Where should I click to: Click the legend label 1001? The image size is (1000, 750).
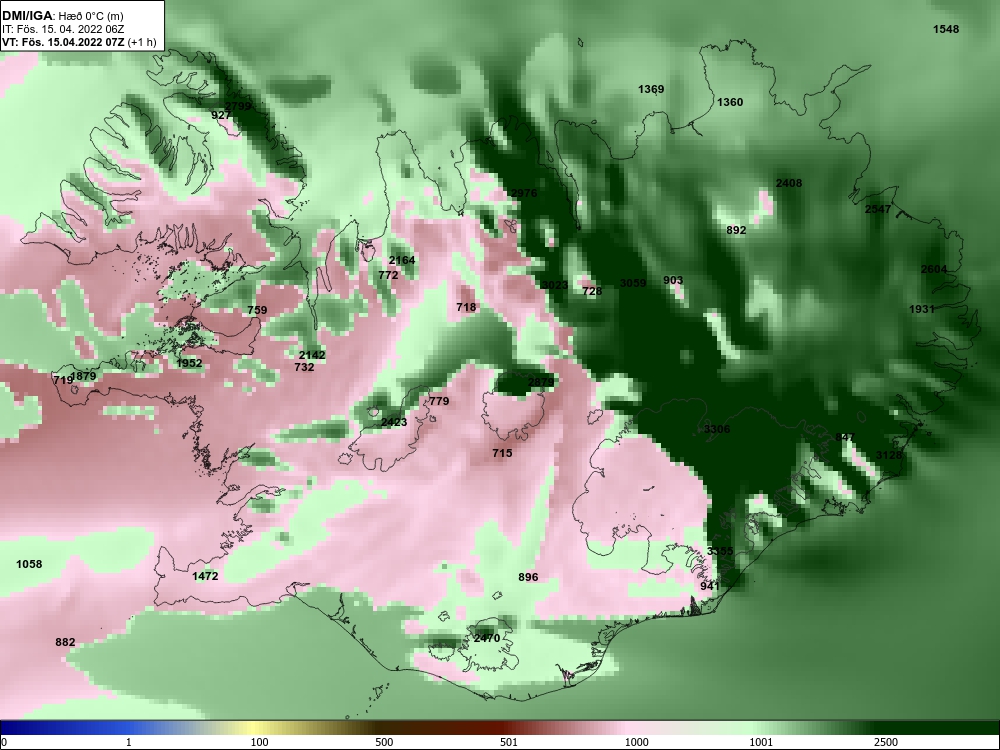click(761, 742)
